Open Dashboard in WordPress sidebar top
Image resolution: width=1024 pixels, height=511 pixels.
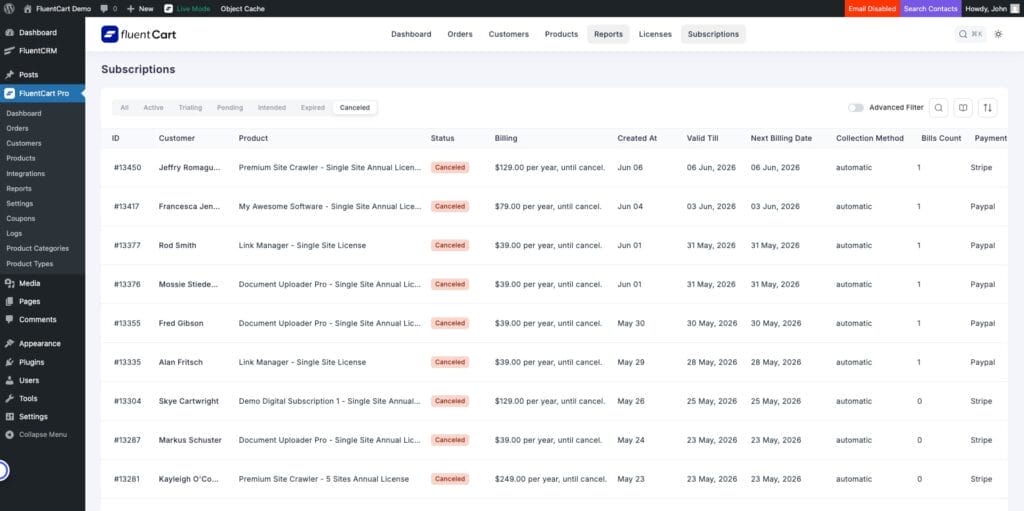42,32
